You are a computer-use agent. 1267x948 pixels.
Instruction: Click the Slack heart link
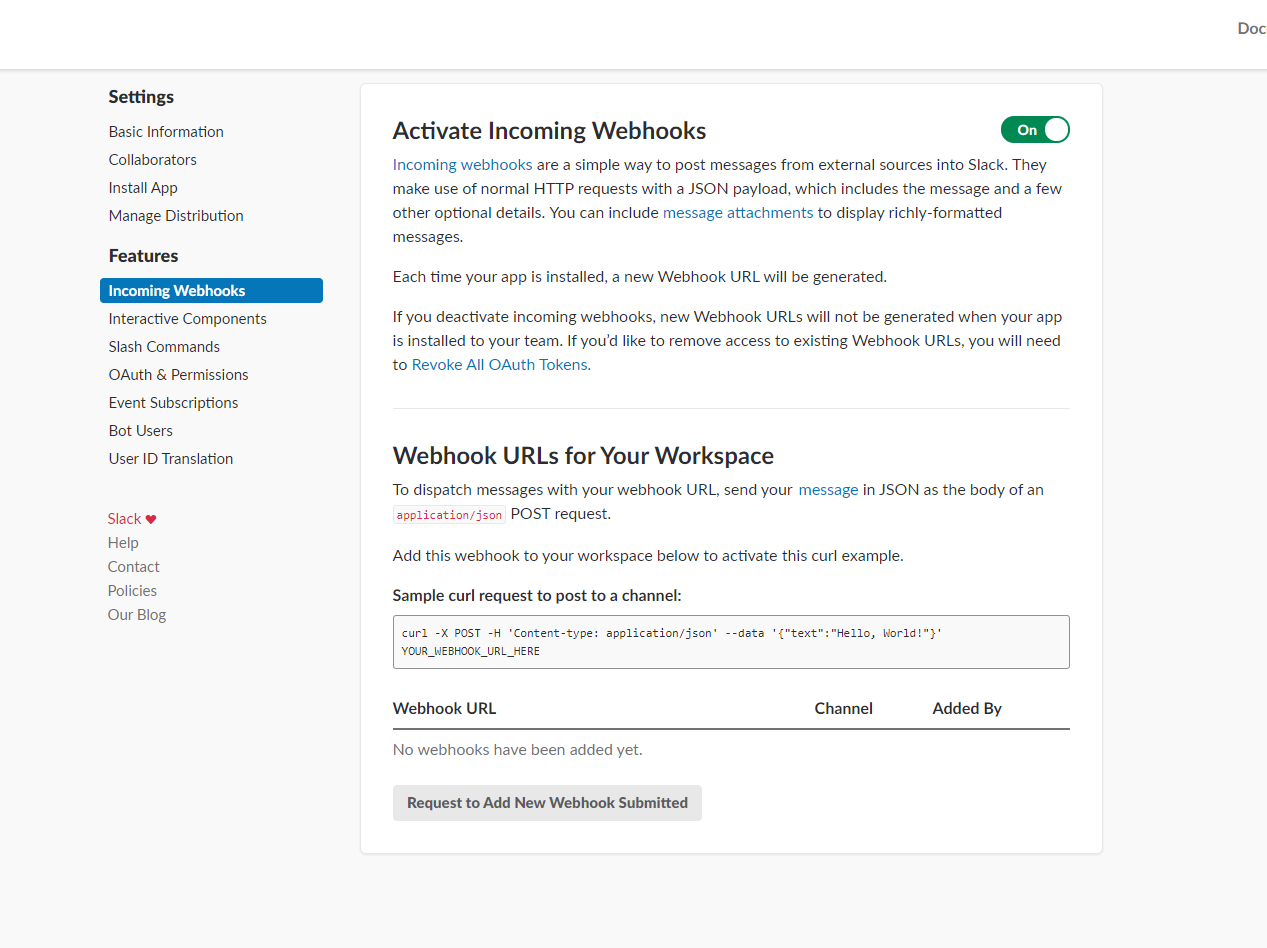coord(132,519)
